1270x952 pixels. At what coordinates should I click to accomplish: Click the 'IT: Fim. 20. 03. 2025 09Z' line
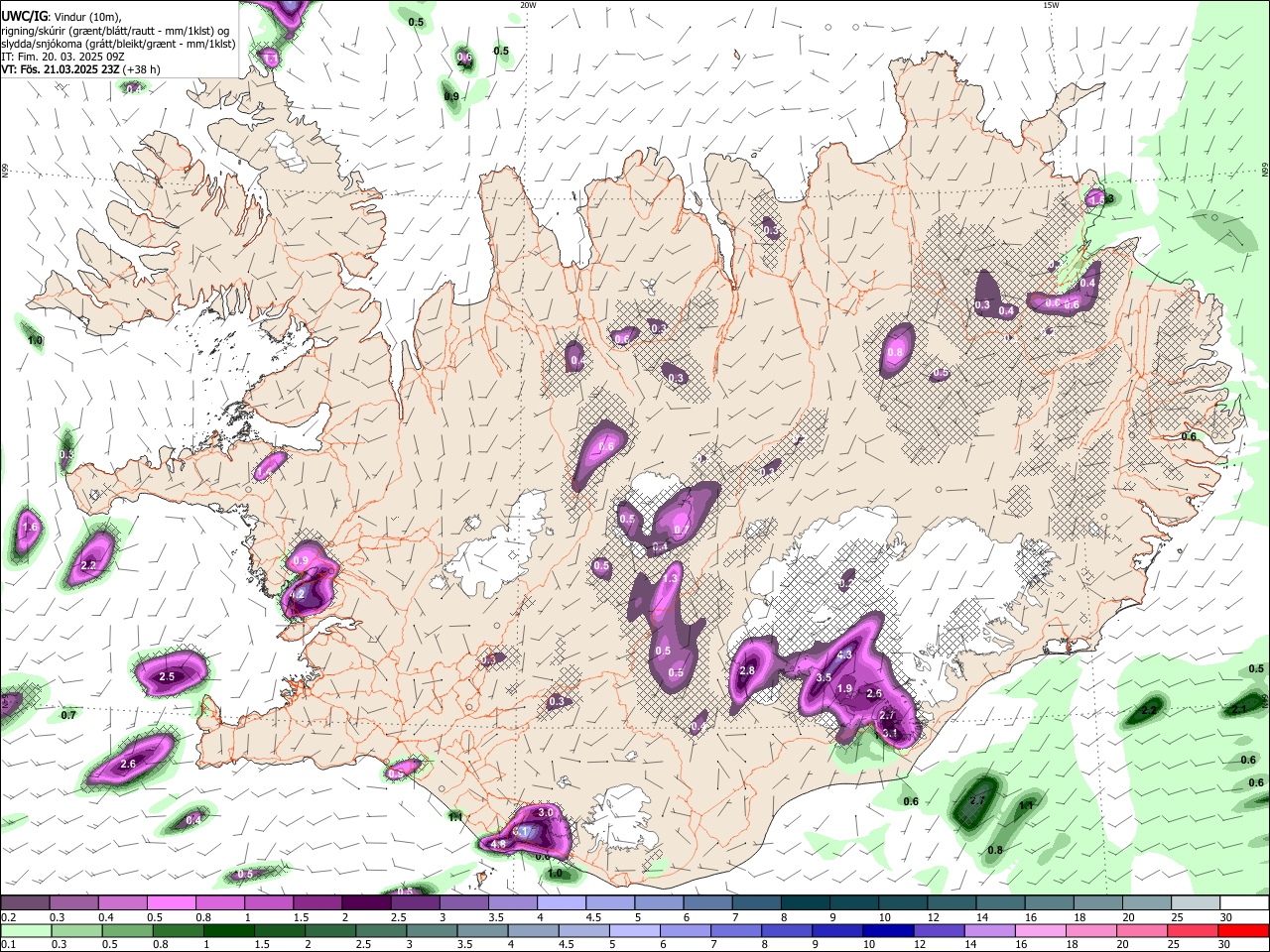pos(63,57)
